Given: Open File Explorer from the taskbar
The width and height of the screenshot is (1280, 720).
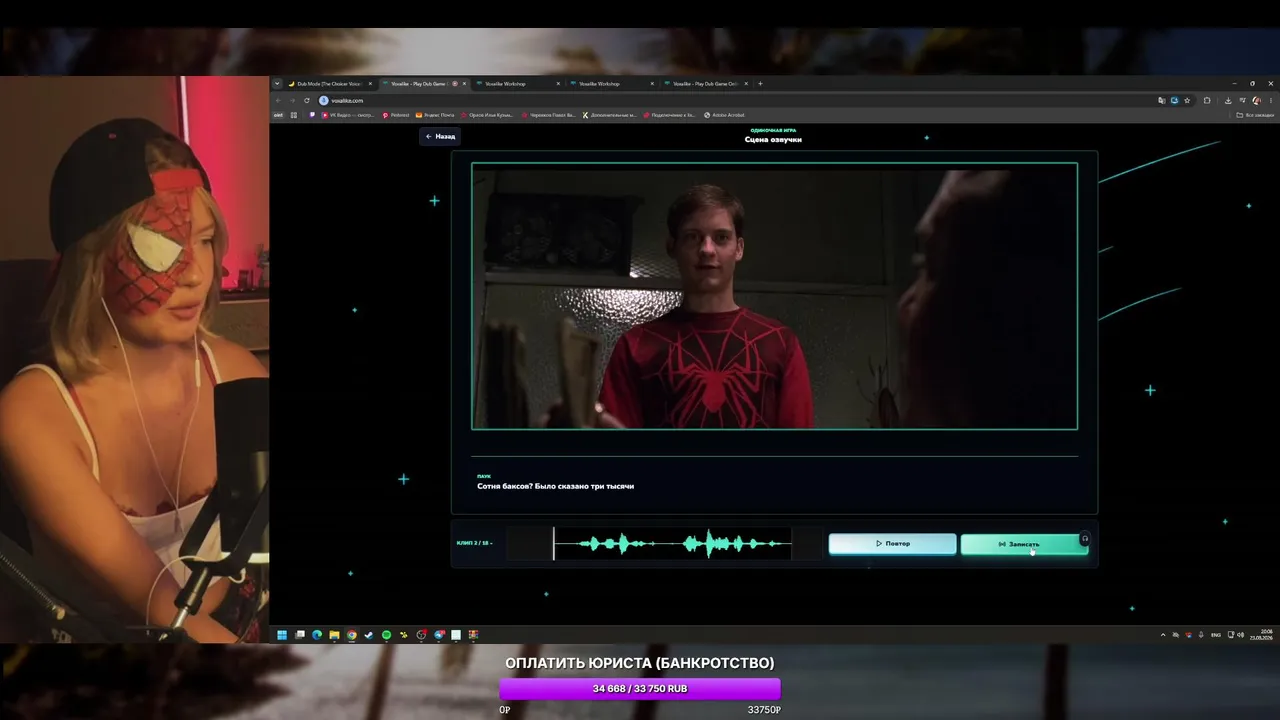Looking at the screenshot, I should coord(334,635).
